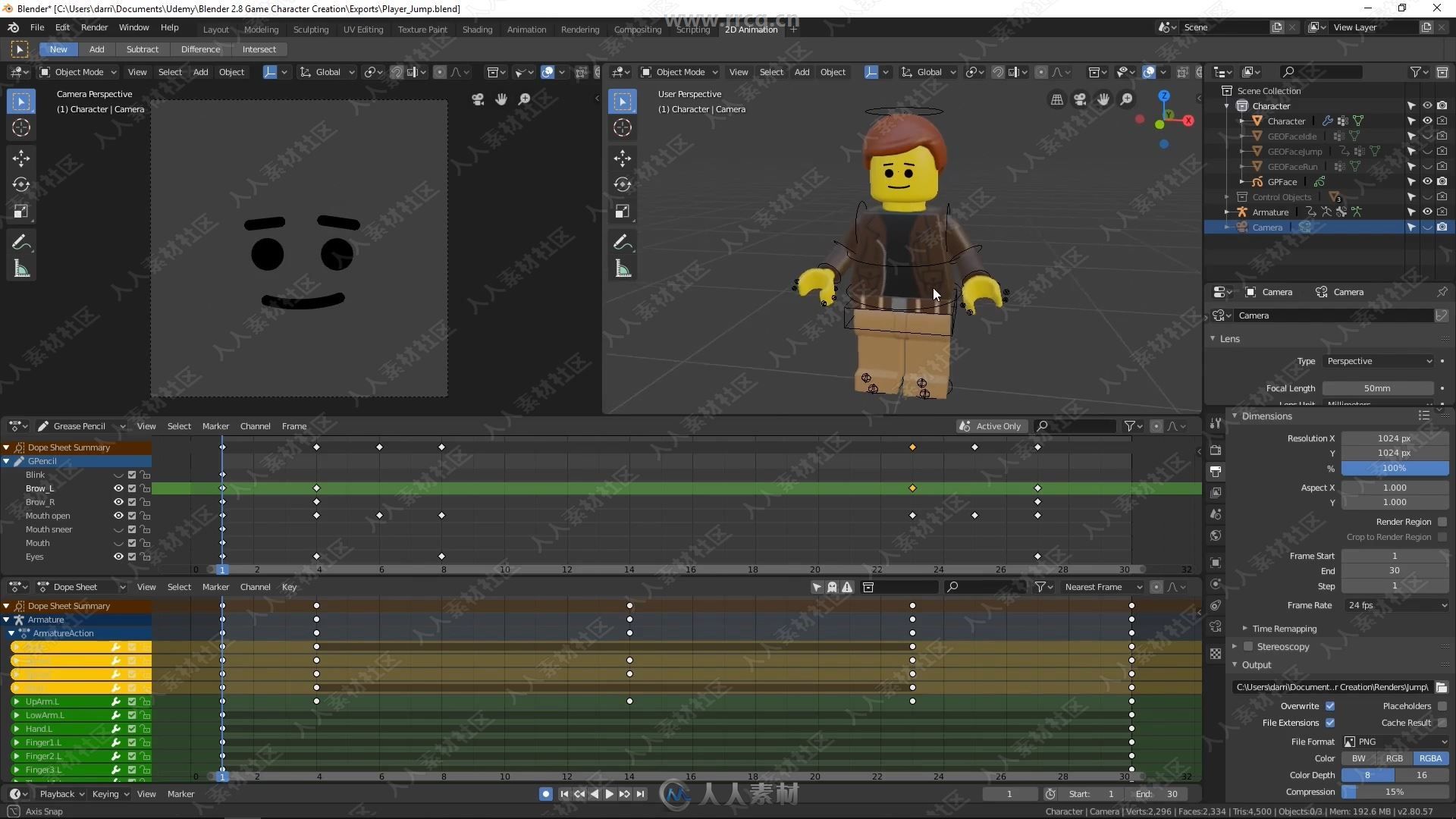This screenshot has width=1456, height=819.
Task: Click the Blender logo menu icon
Action: (13, 27)
